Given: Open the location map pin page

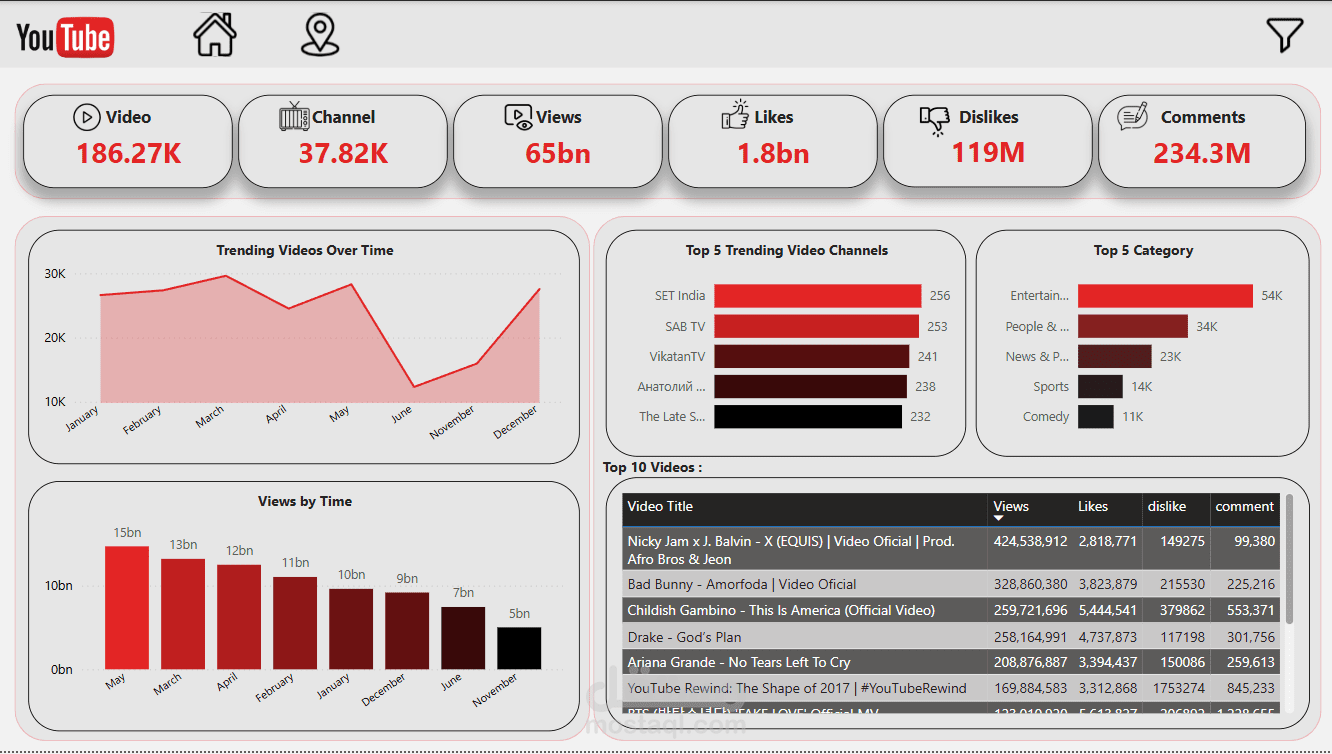Looking at the screenshot, I should click(320, 34).
